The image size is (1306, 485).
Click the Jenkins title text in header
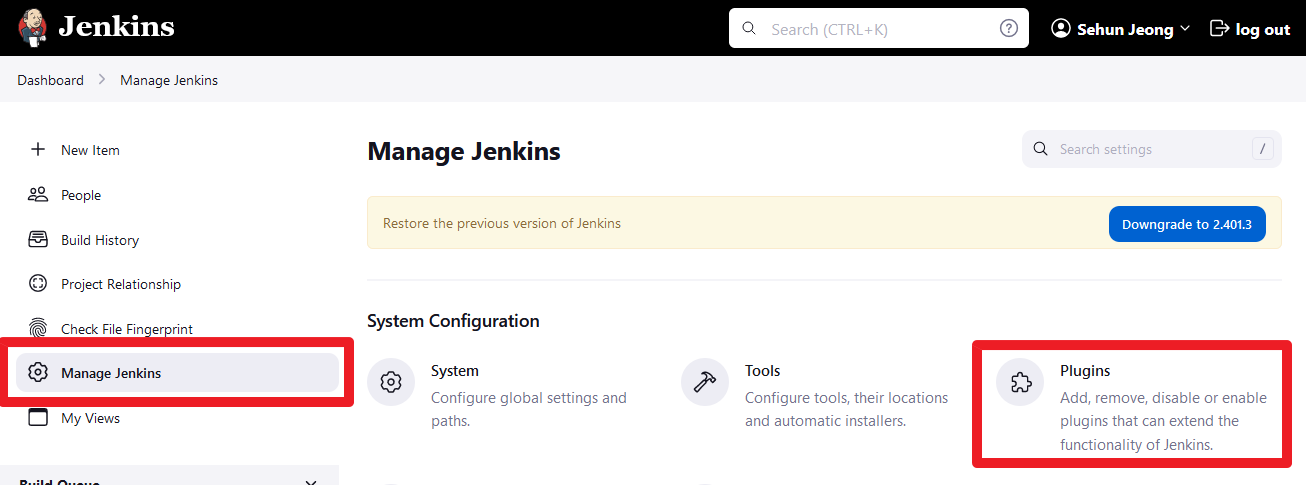(x=116, y=27)
